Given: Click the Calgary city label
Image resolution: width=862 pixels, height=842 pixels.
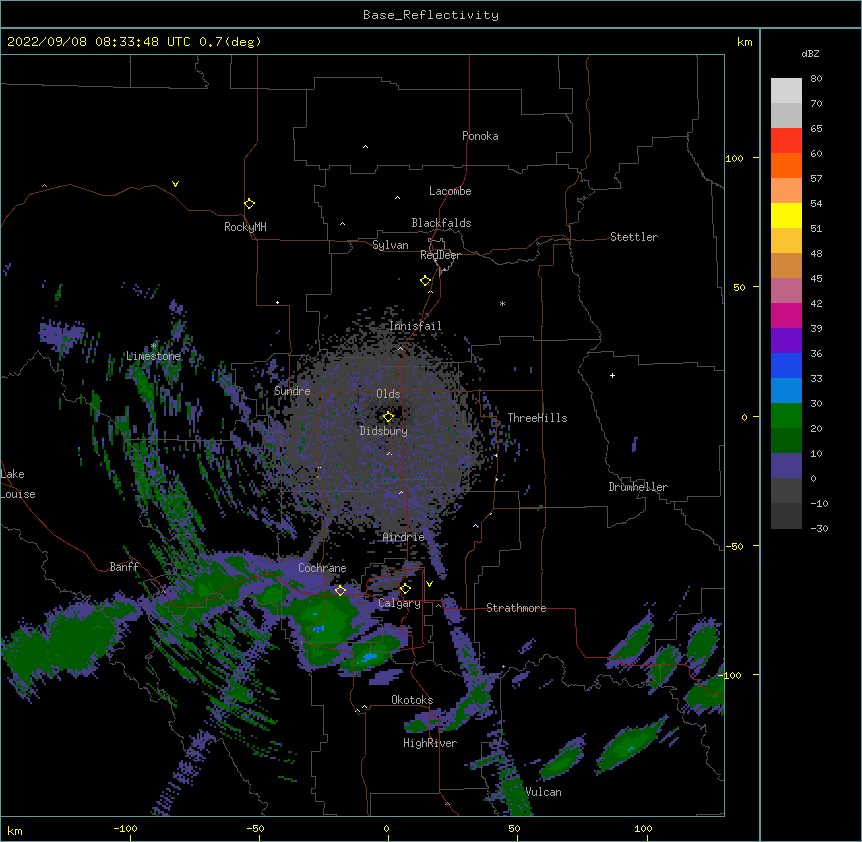Looking at the screenshot, I should click(400, 603).
